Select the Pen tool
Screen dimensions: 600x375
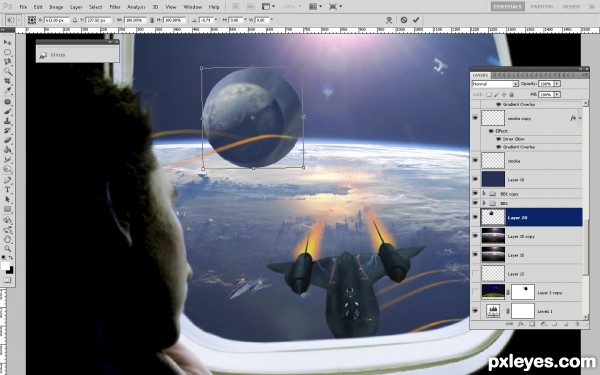8,180
